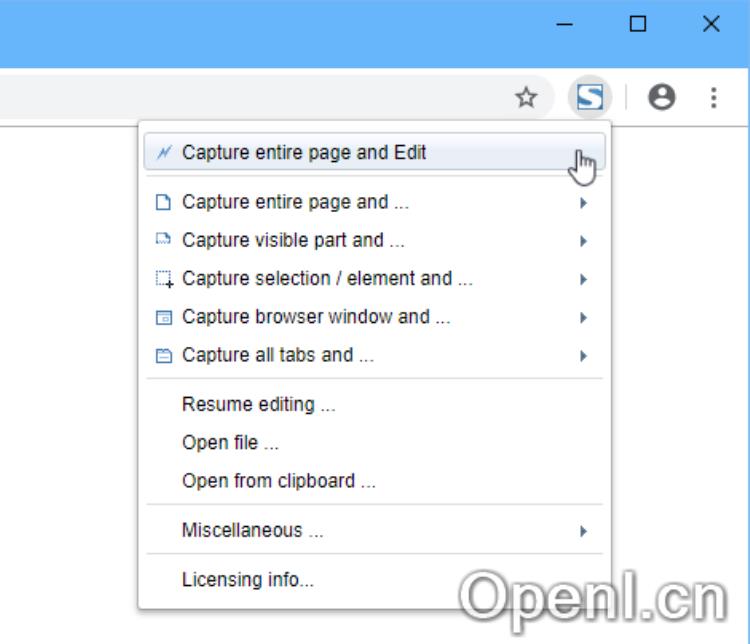The width and height of the screenshot is (750, 644).
Task: Click page icon next to Capture entire page
Action: [164, 203]
